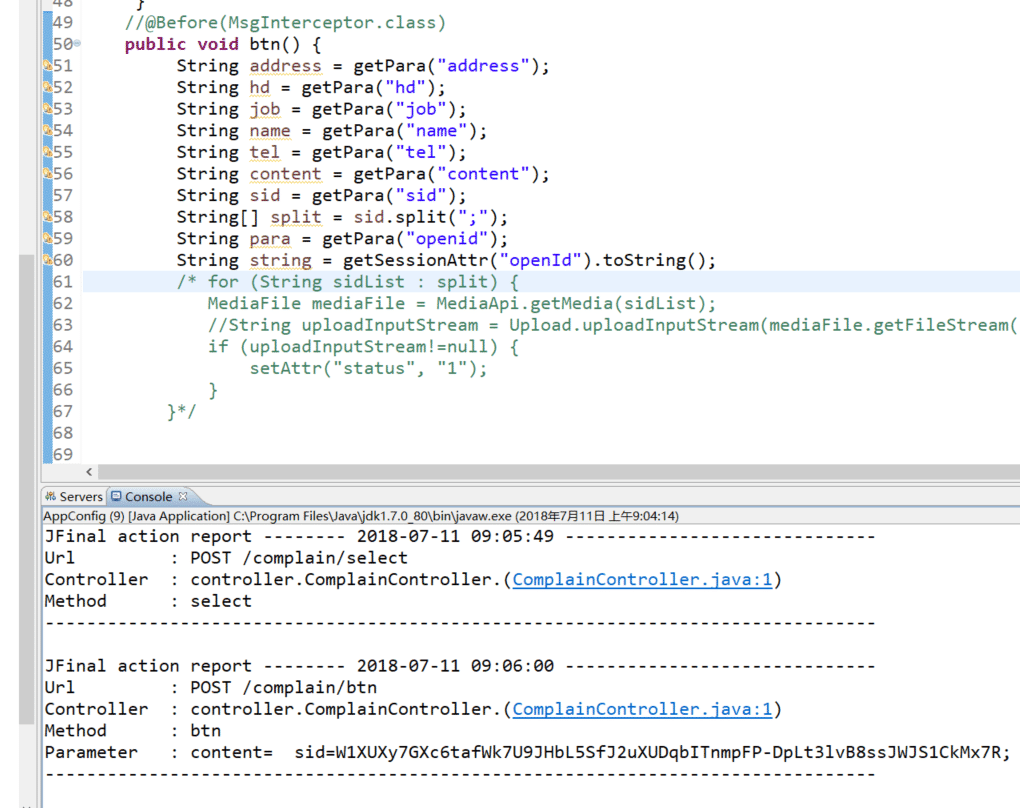Click warning marker on line 51
1020x808 pixels.
[x=47, y=65]
